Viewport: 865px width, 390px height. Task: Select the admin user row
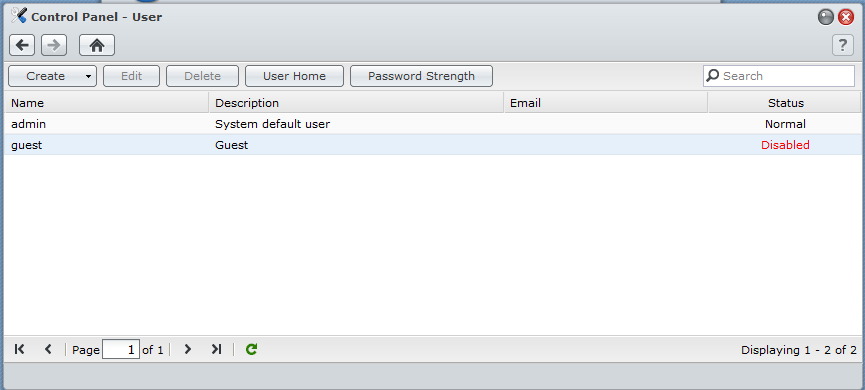click(432, 124)
